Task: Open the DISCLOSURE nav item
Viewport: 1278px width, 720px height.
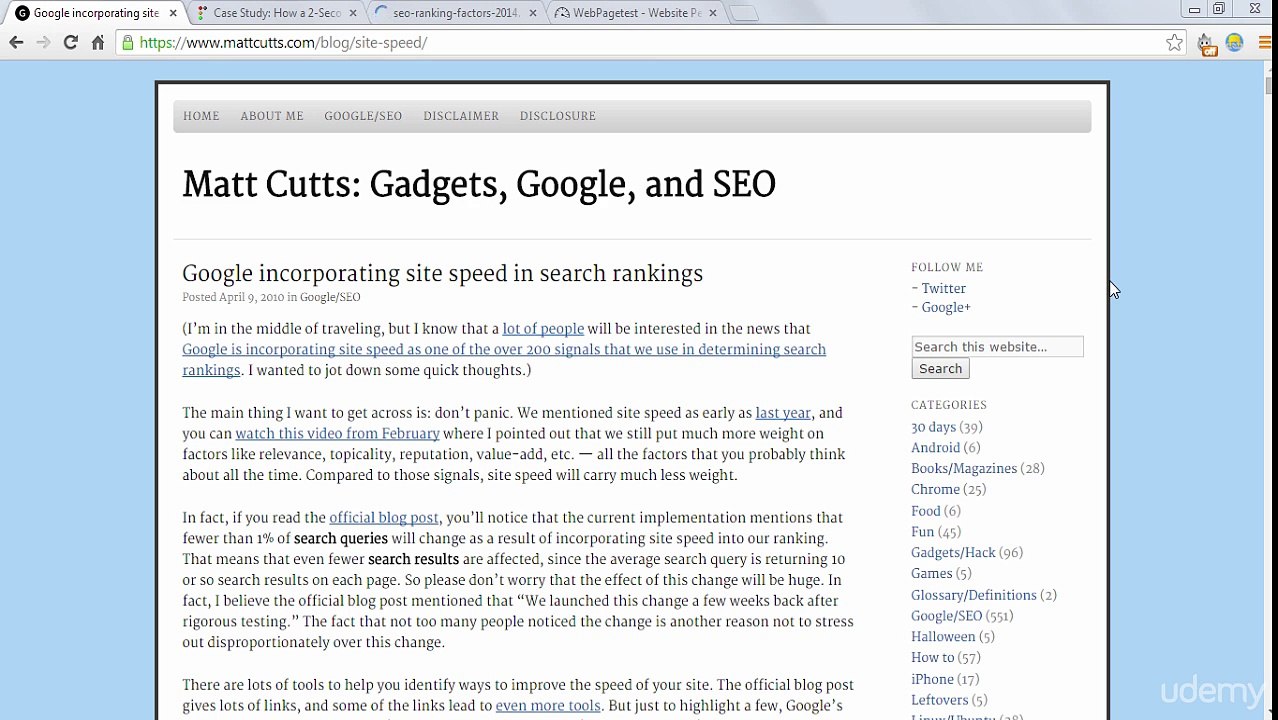Action: [x=558, y=116]
